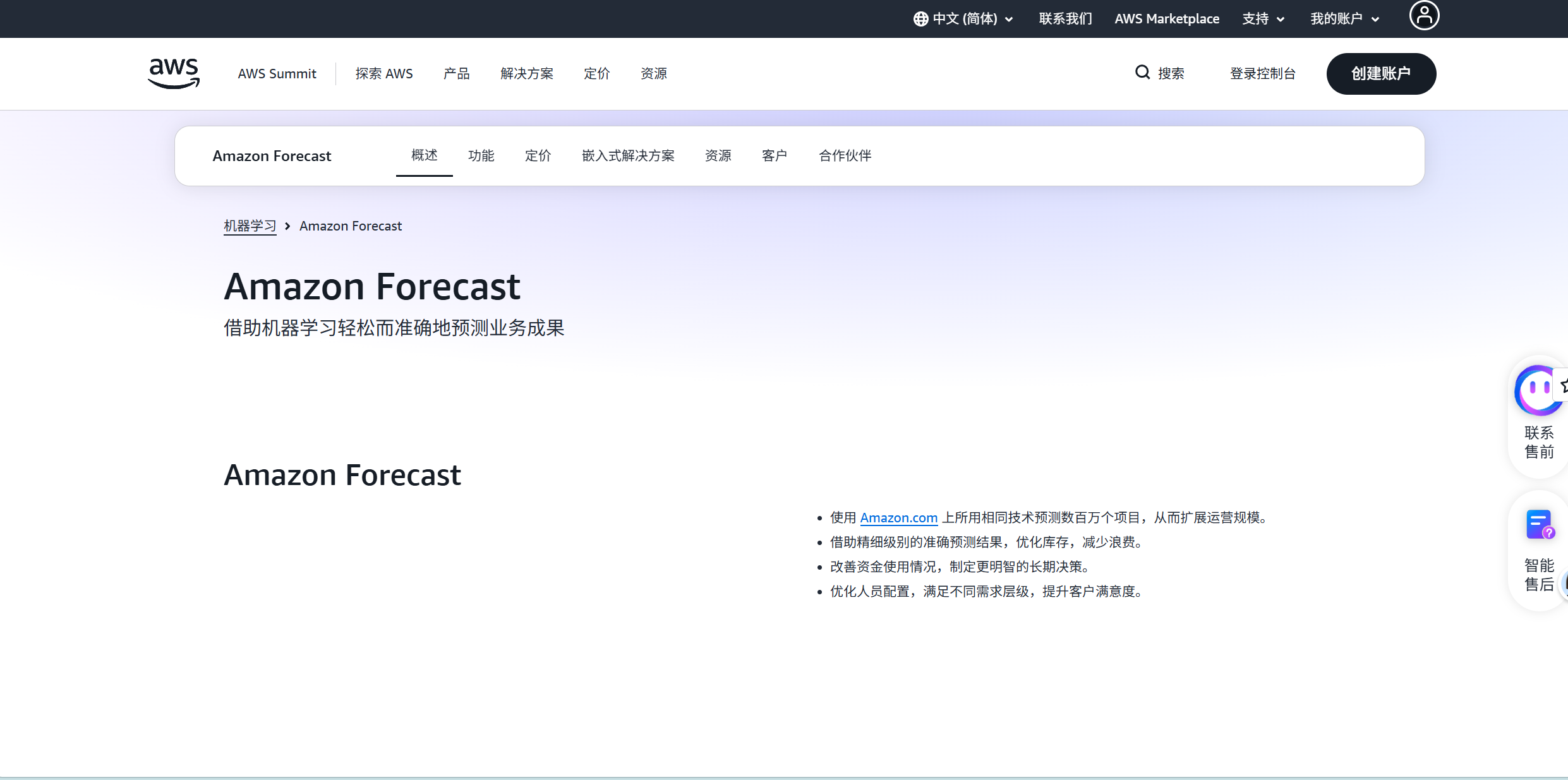Select the 合作伙伴 tab
This screenshot has height=780, width=1568.
845,155
